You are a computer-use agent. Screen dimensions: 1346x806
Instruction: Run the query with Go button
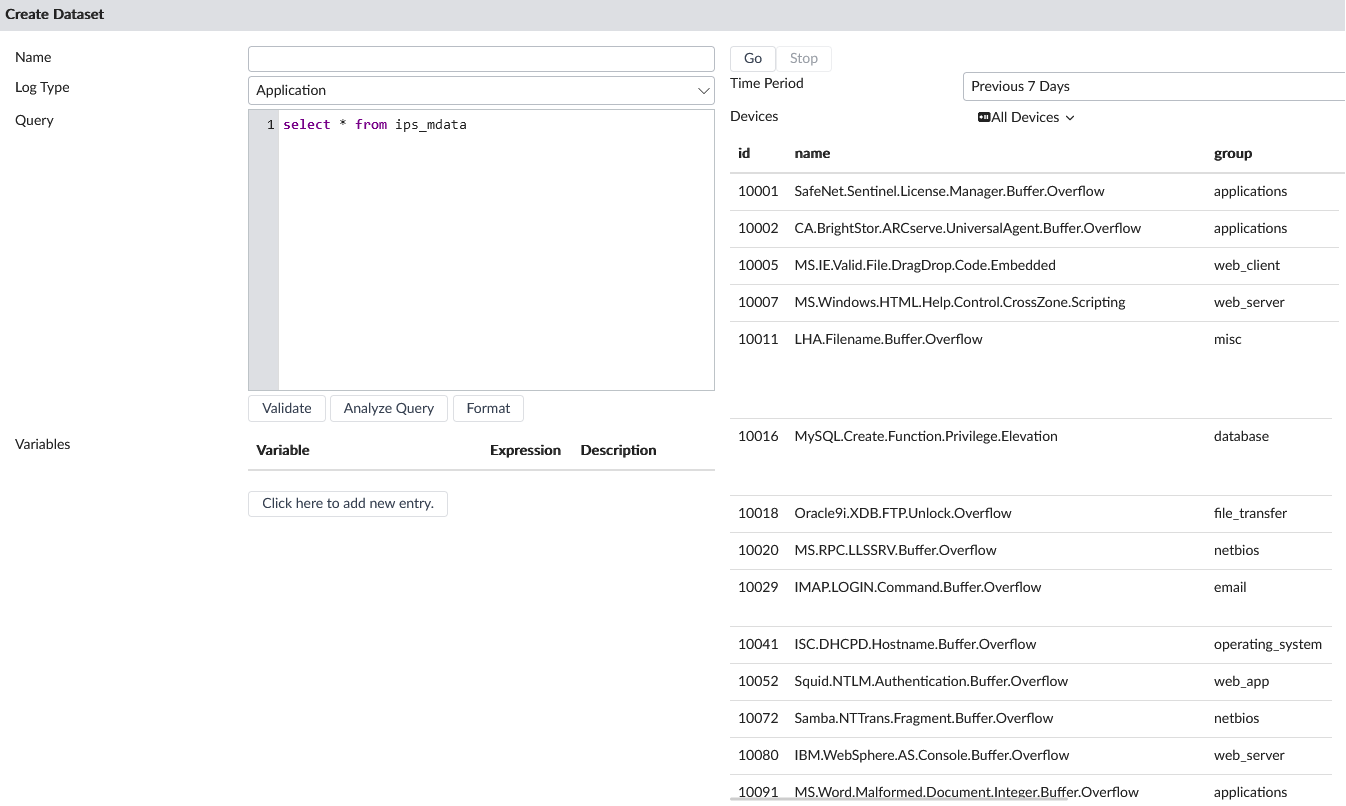[753, 59]
